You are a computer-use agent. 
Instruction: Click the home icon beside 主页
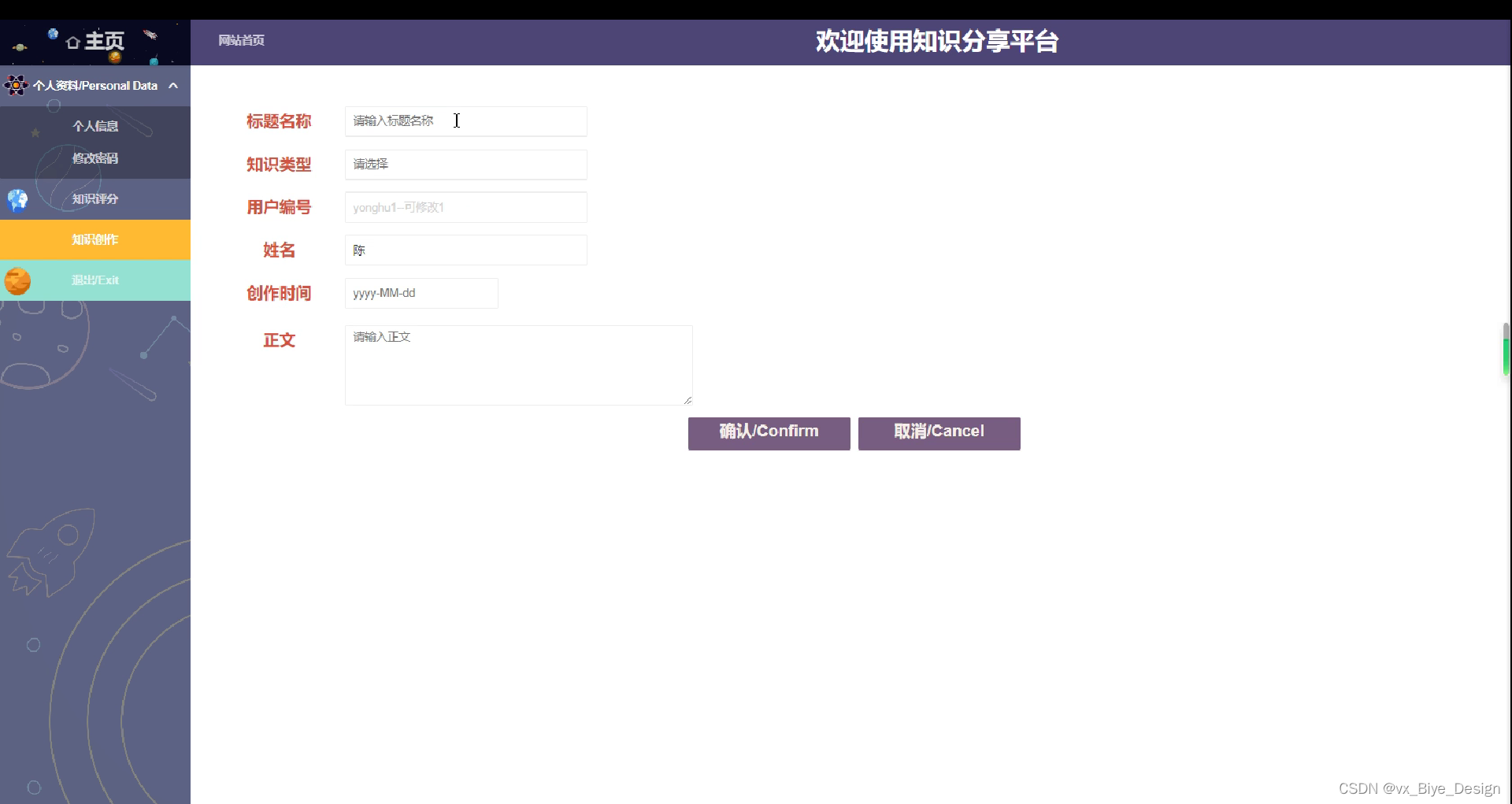[73, 43]
